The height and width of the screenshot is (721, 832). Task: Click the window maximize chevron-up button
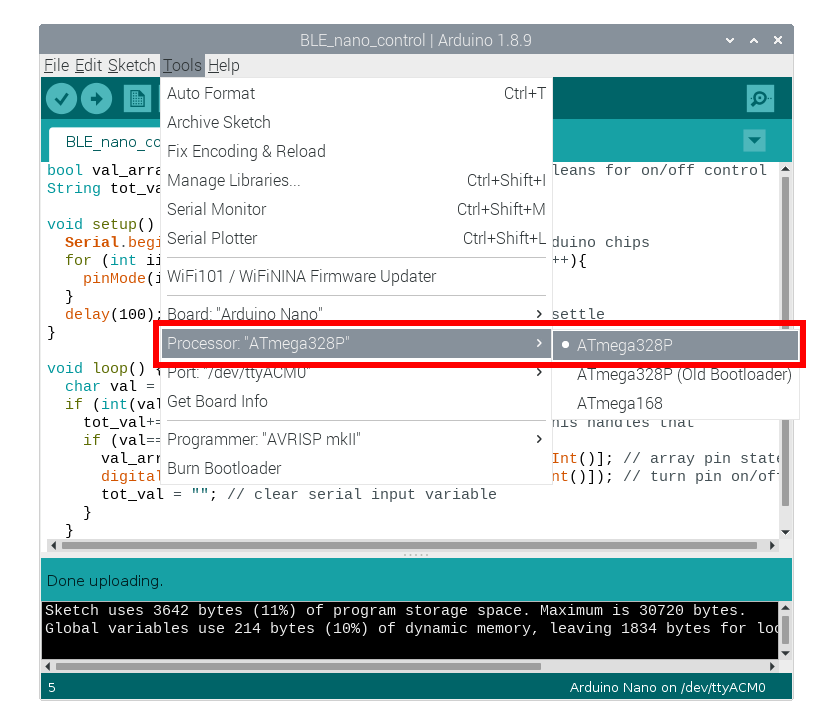coord(754,40)
